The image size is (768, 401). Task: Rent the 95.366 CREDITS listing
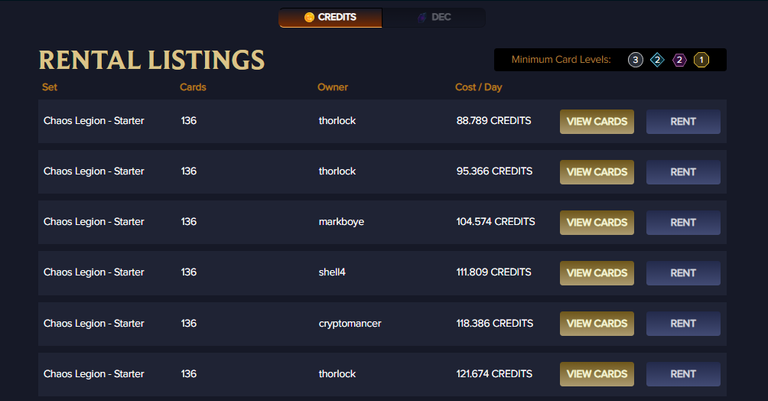[683, 172]
